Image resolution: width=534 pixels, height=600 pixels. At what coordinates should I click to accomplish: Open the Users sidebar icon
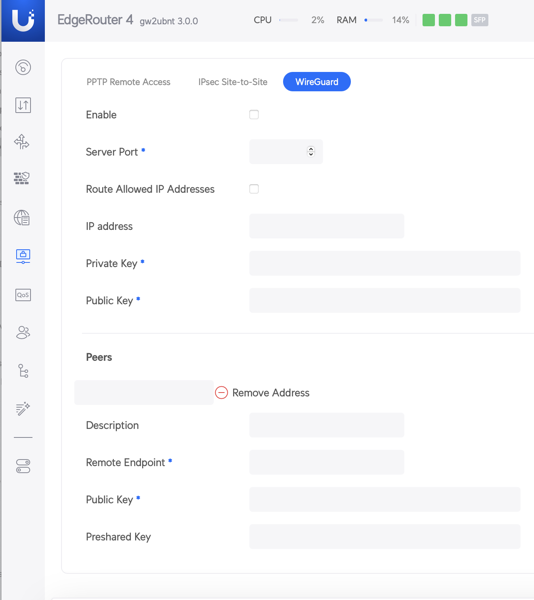[x=23, y=332]
